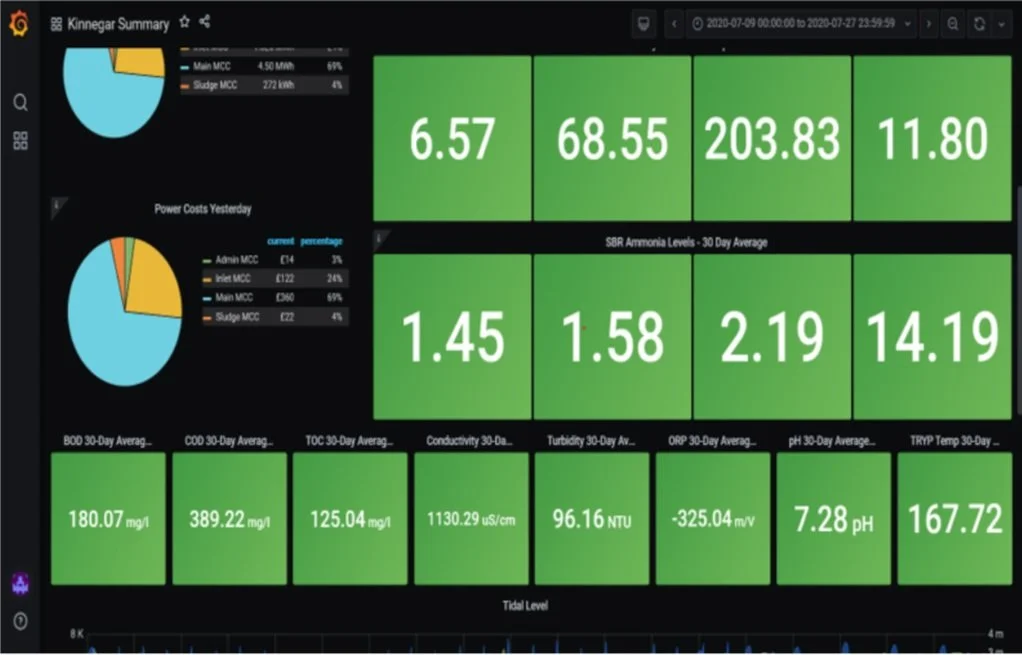The width and height of the screenshot is (1022, 655).
Task: Toggle Main MCC 4.50 MWh legend entry
Action: pyautogui.click(x=211, y=66)
